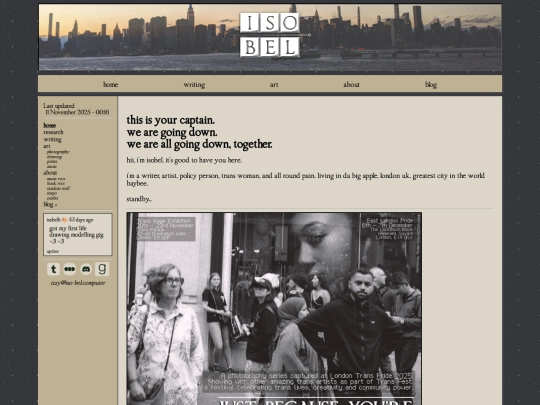Select 'drawing' under art in sidebar

click(54, 157)
